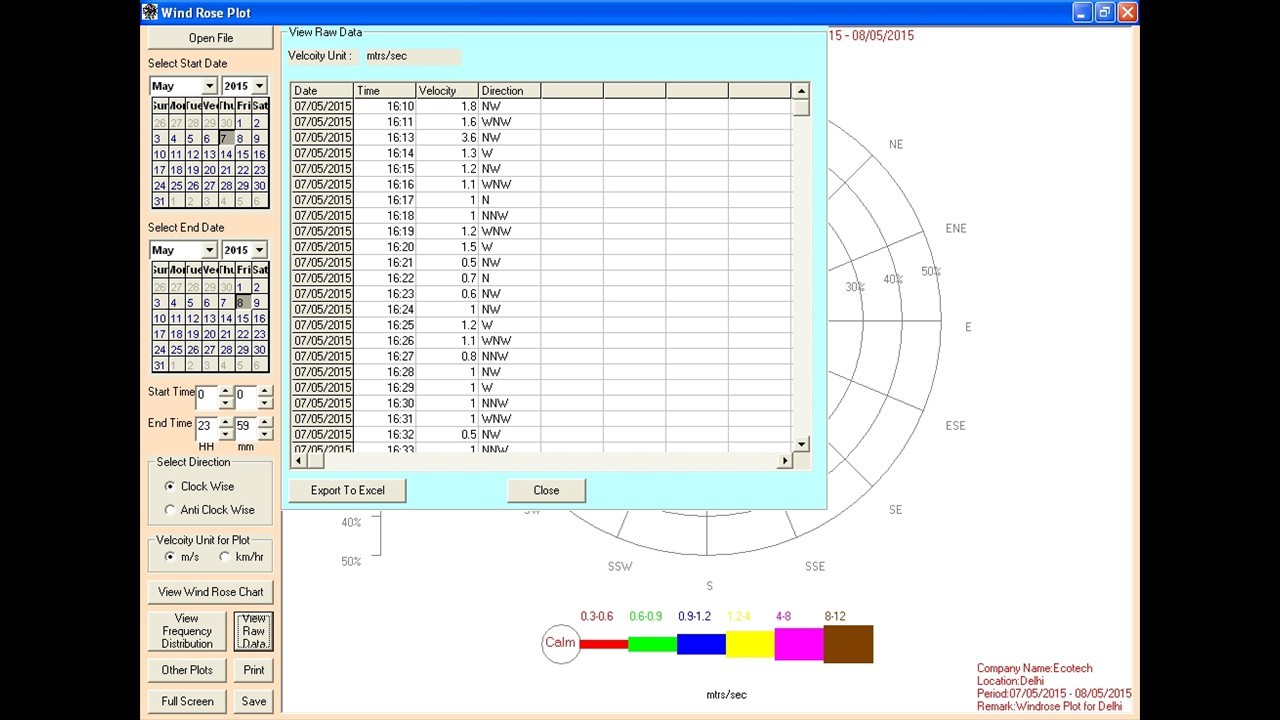This screenshot has height=720, width=1280.
Task: Click the Velocity Unit mtrs/sec field
Action: [x=411, y=56]
